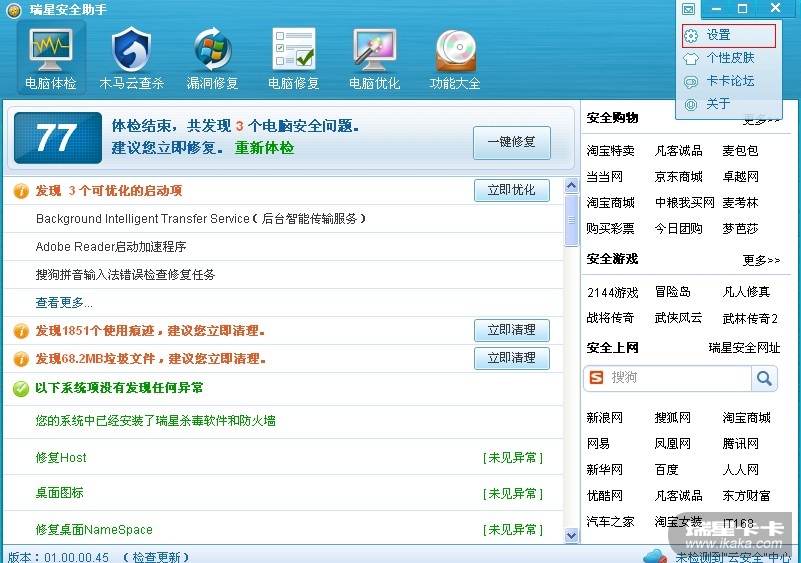
Task: Select 桌面图标 row
Action: tap(284, 493)
